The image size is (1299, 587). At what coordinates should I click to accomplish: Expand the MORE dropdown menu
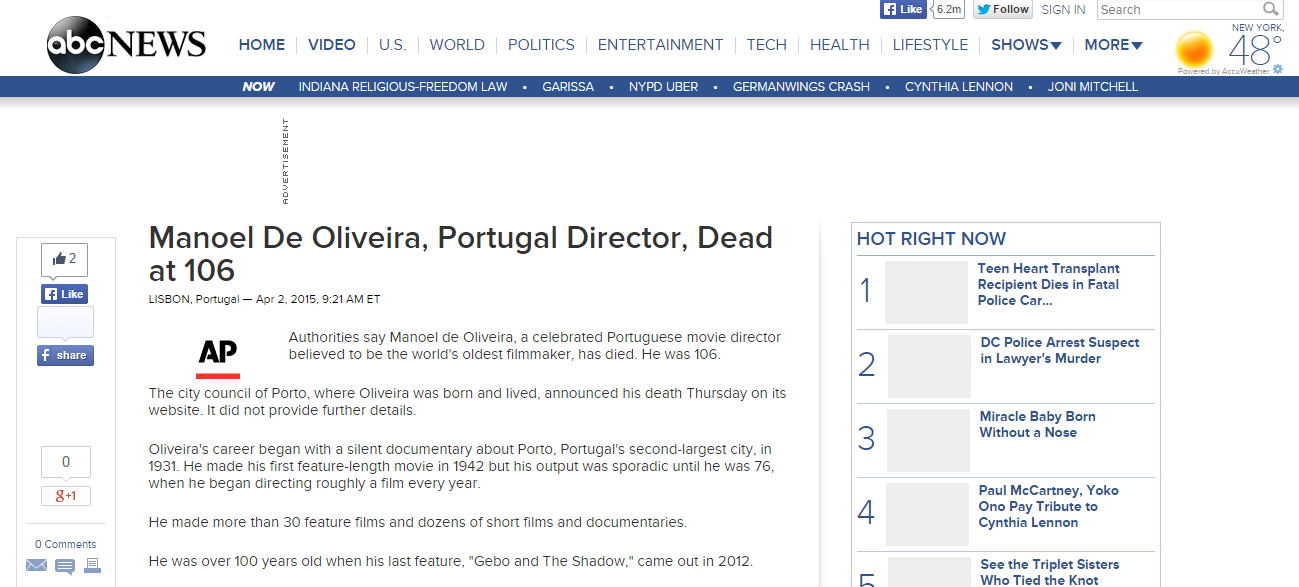click(1113, 45)
